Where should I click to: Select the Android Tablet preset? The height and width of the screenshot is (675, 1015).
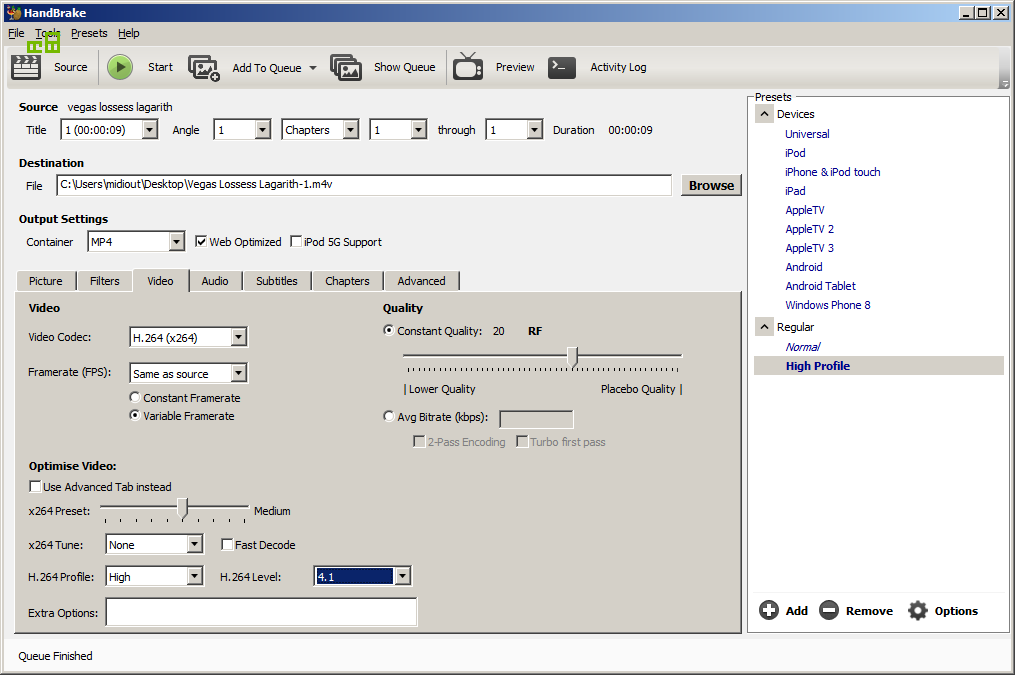point(820,286)
